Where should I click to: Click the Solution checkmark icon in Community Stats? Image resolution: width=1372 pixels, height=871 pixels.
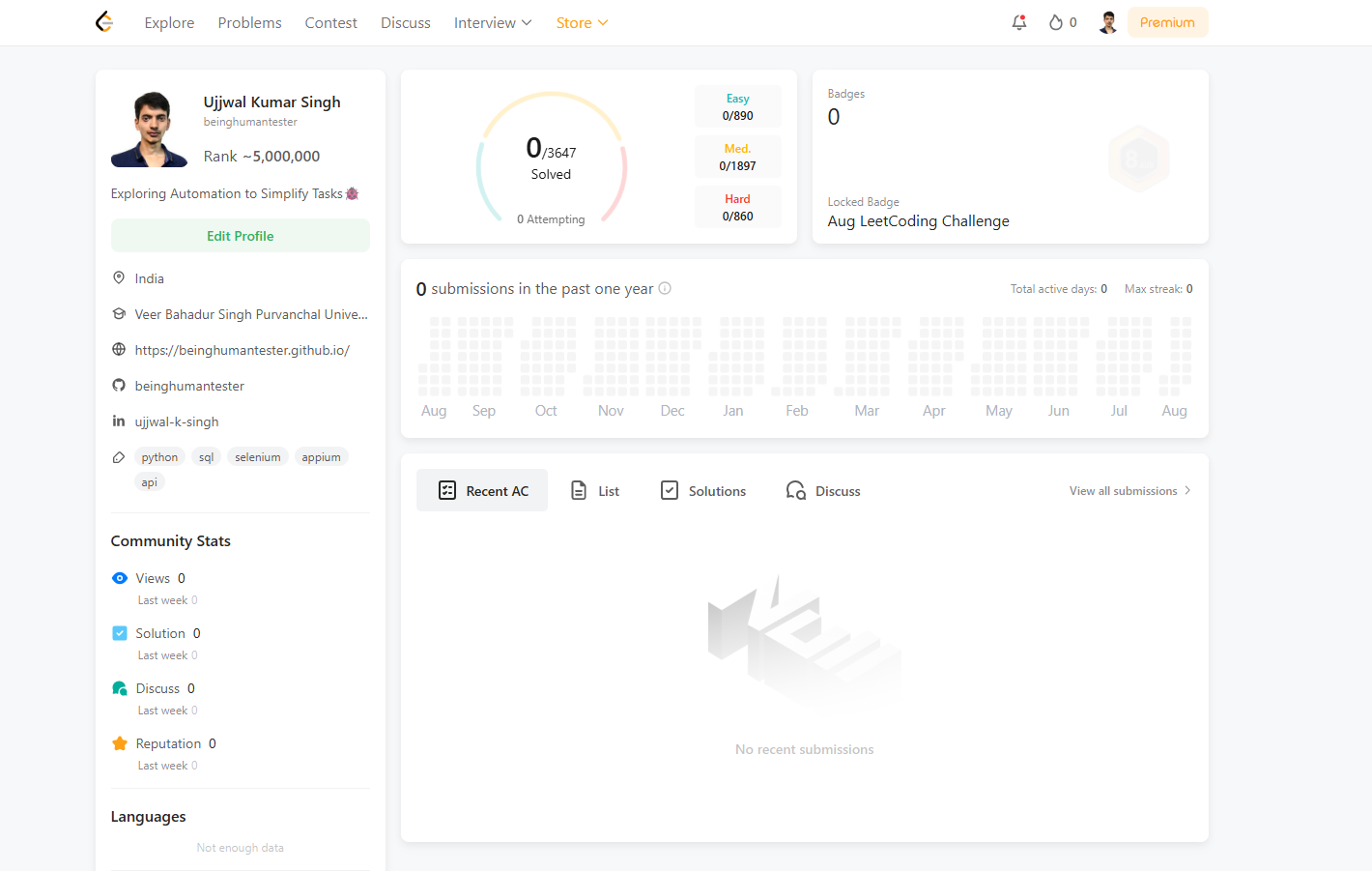[x=120, y=633]
